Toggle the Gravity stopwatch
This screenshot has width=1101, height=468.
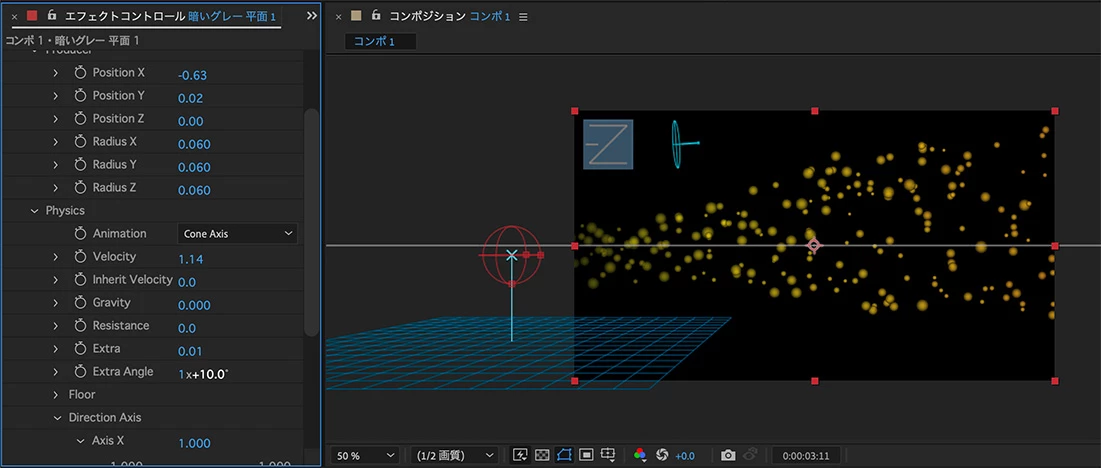(x=80, y=302)
